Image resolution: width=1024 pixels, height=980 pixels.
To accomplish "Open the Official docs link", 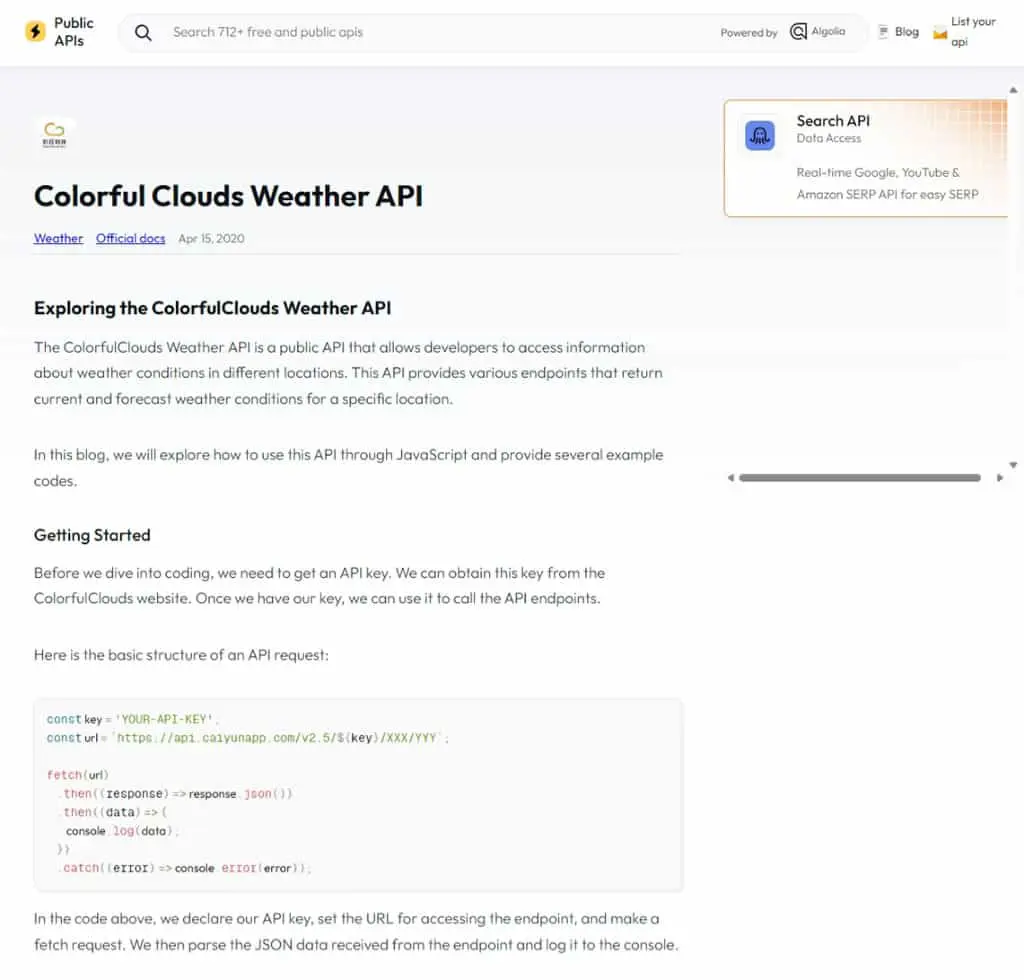I will click(x=131, y=238).
